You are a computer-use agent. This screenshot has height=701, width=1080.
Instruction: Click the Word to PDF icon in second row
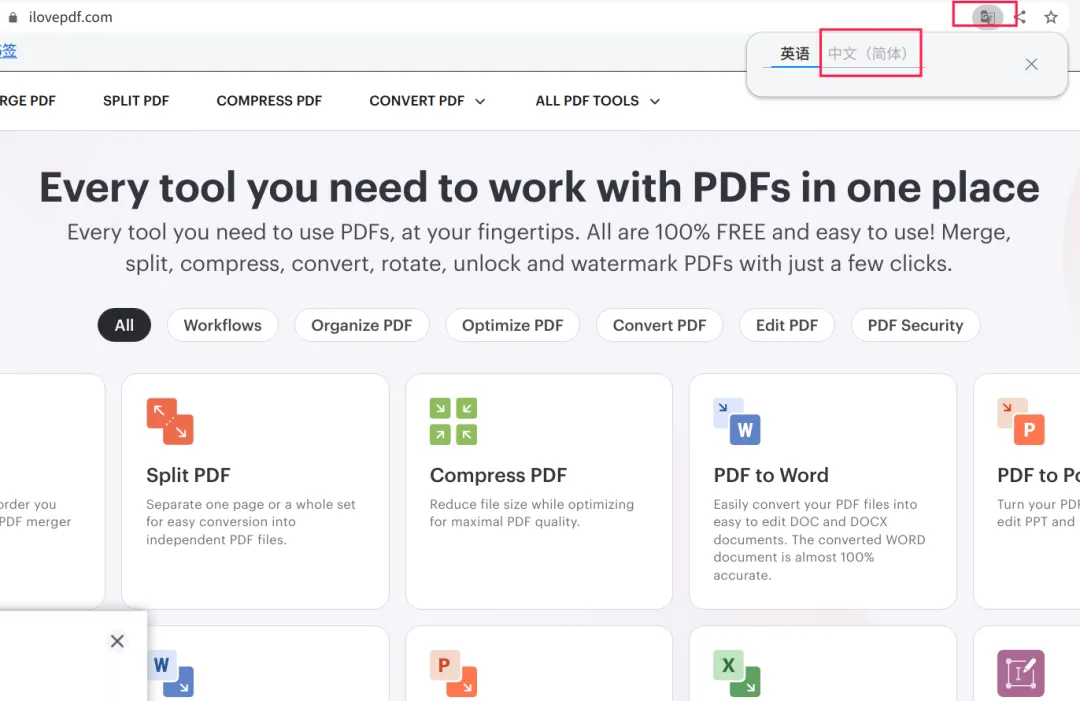click(170, 673)
